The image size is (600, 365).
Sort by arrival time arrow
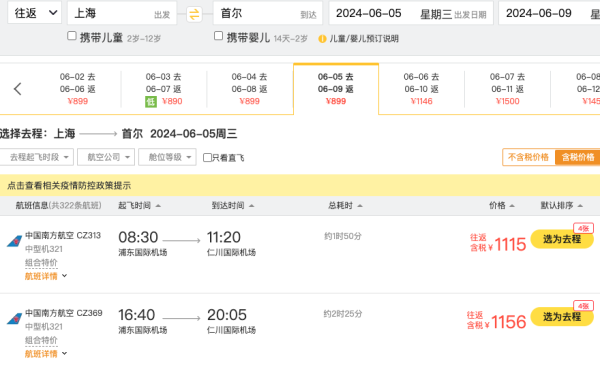(x=251, y=206)
